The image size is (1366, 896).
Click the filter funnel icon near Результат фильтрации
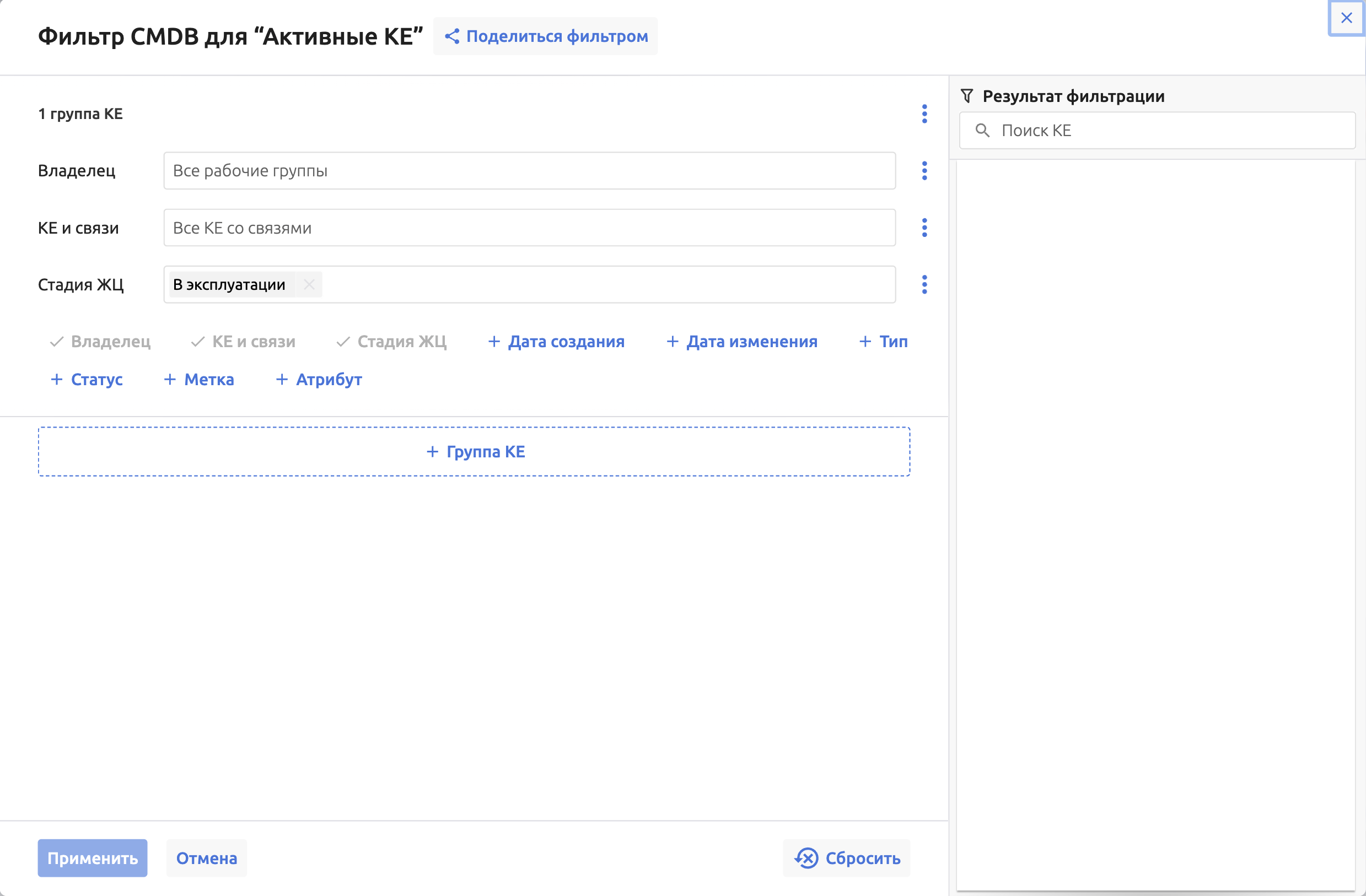[x=966, y=96]
